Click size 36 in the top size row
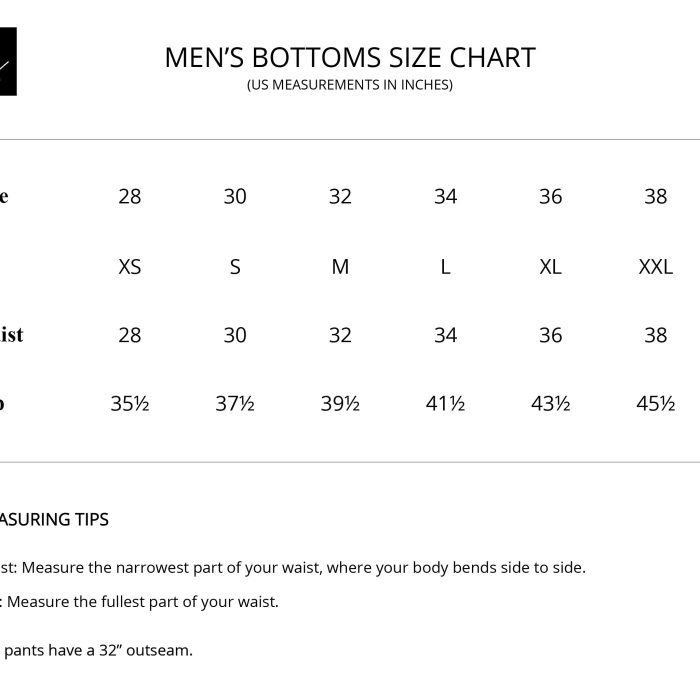This screenshot has height=700, width=700. point(550,196)
